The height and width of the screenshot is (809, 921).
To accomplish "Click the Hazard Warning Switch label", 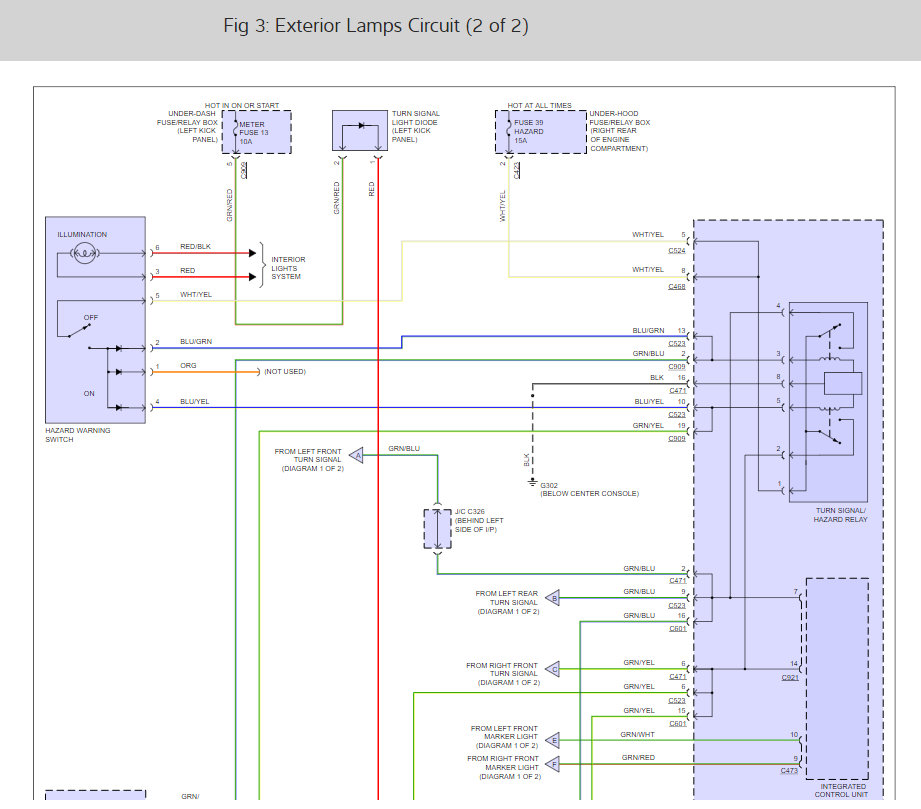I will [78, 435].
